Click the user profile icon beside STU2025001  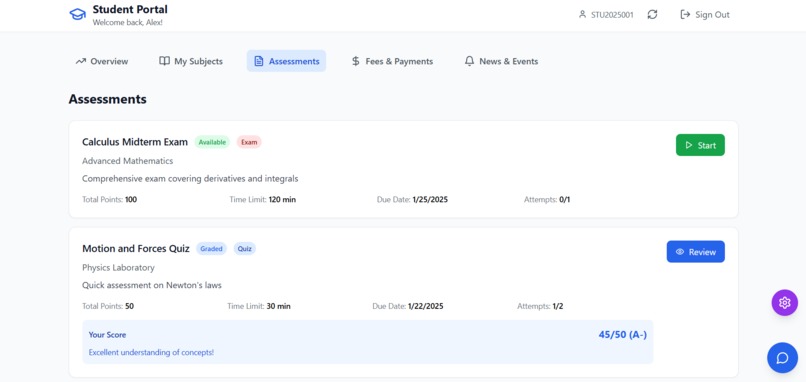tap(582, 14)
